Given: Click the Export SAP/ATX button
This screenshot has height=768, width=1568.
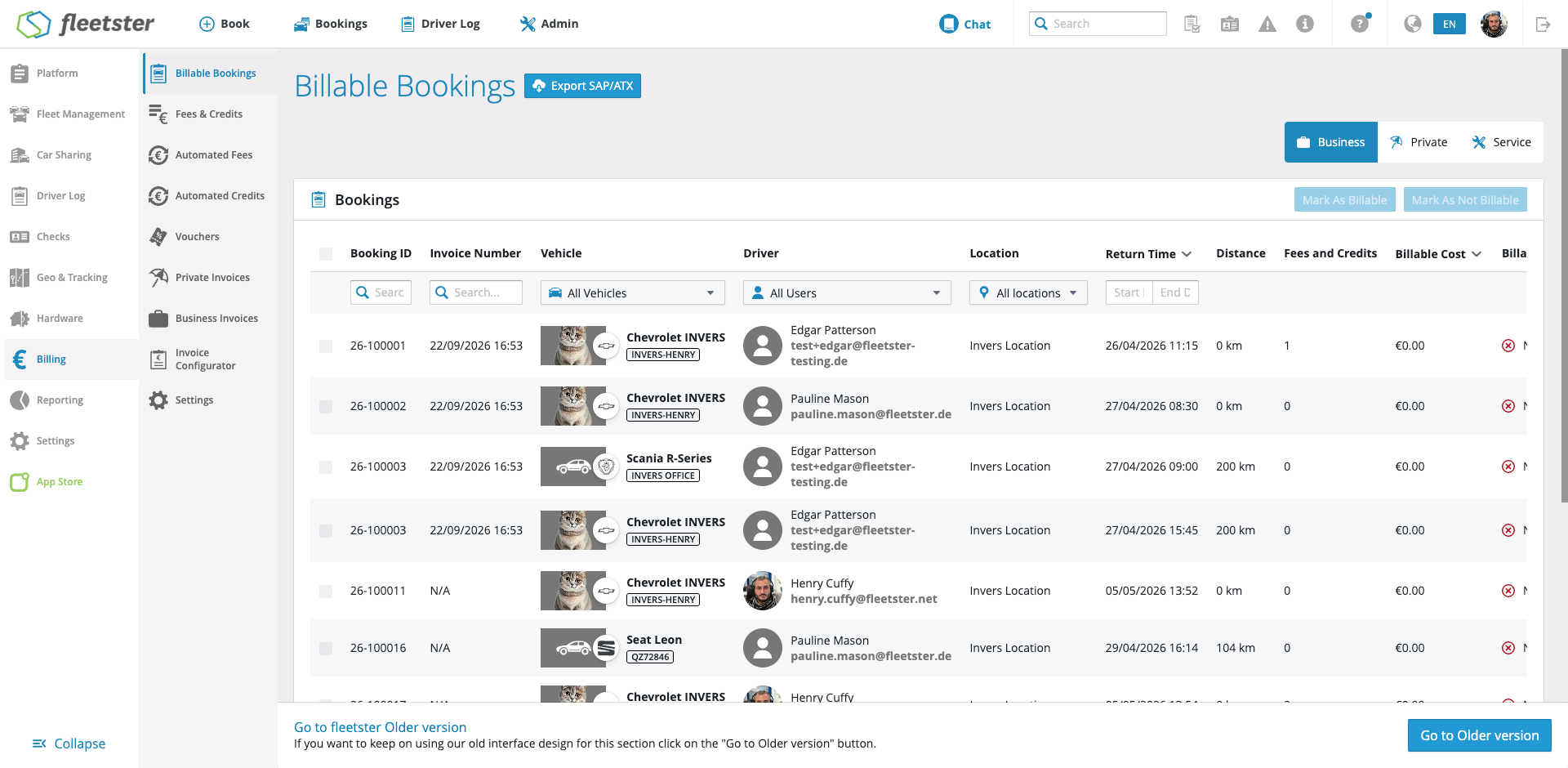Looking at the screenshot, I should click(x=582, y=86).
